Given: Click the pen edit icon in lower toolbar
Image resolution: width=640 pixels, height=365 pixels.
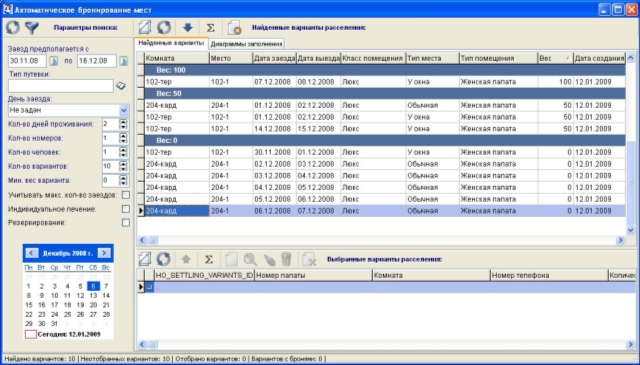Looking at the screenshot, I should pos(269,259).
